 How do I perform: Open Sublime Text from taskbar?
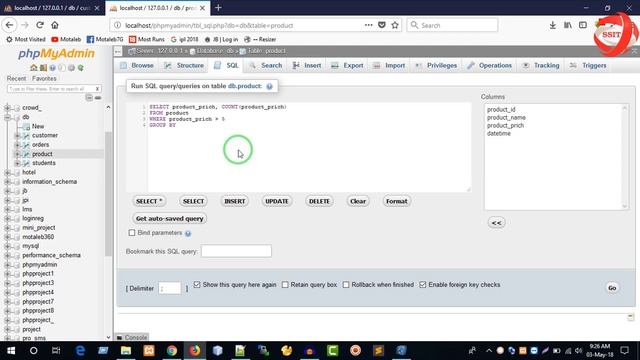click(x=378, y=351)
